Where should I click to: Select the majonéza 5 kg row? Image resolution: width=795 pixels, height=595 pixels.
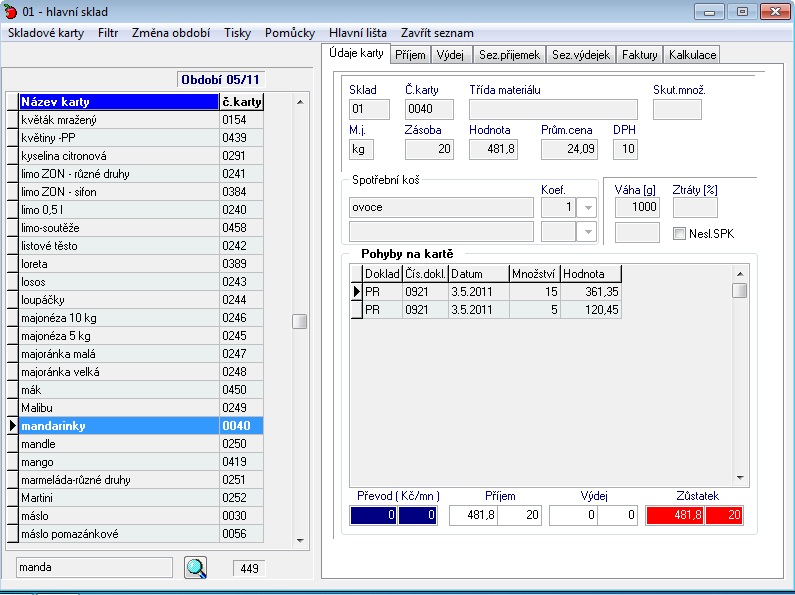[141, 336]
